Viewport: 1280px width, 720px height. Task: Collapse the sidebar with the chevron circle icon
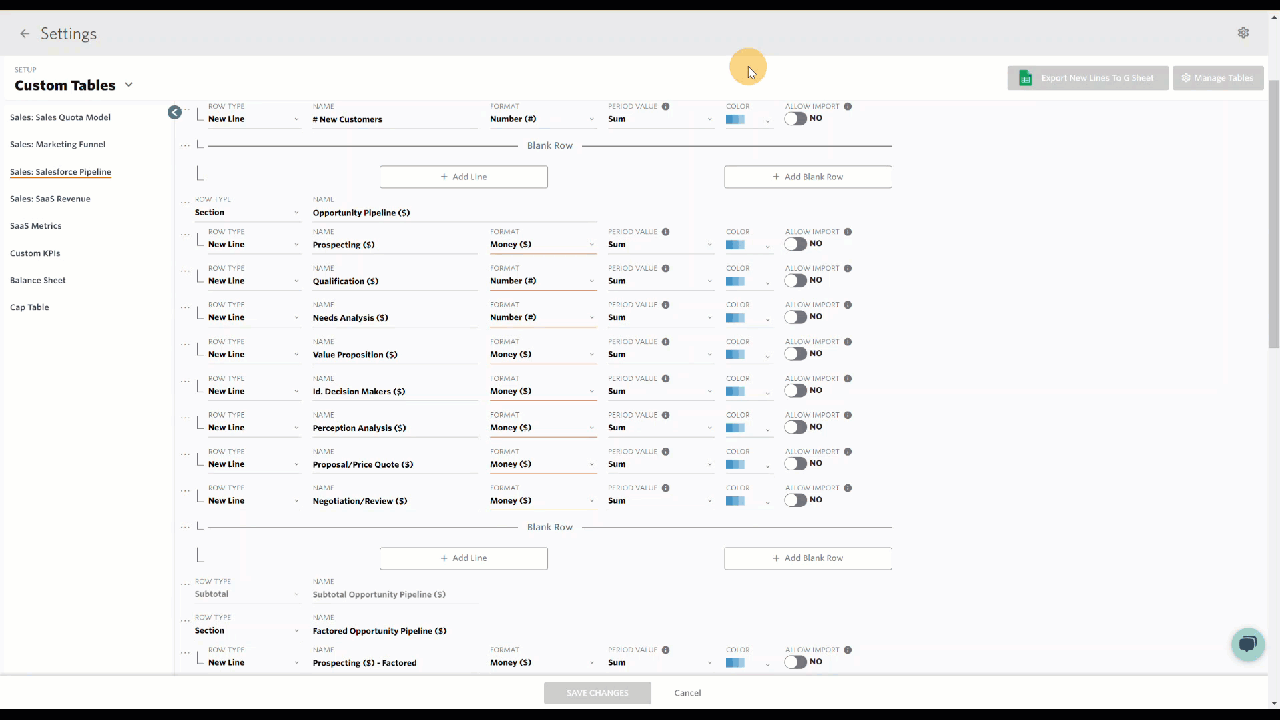(x=175, y=112)
